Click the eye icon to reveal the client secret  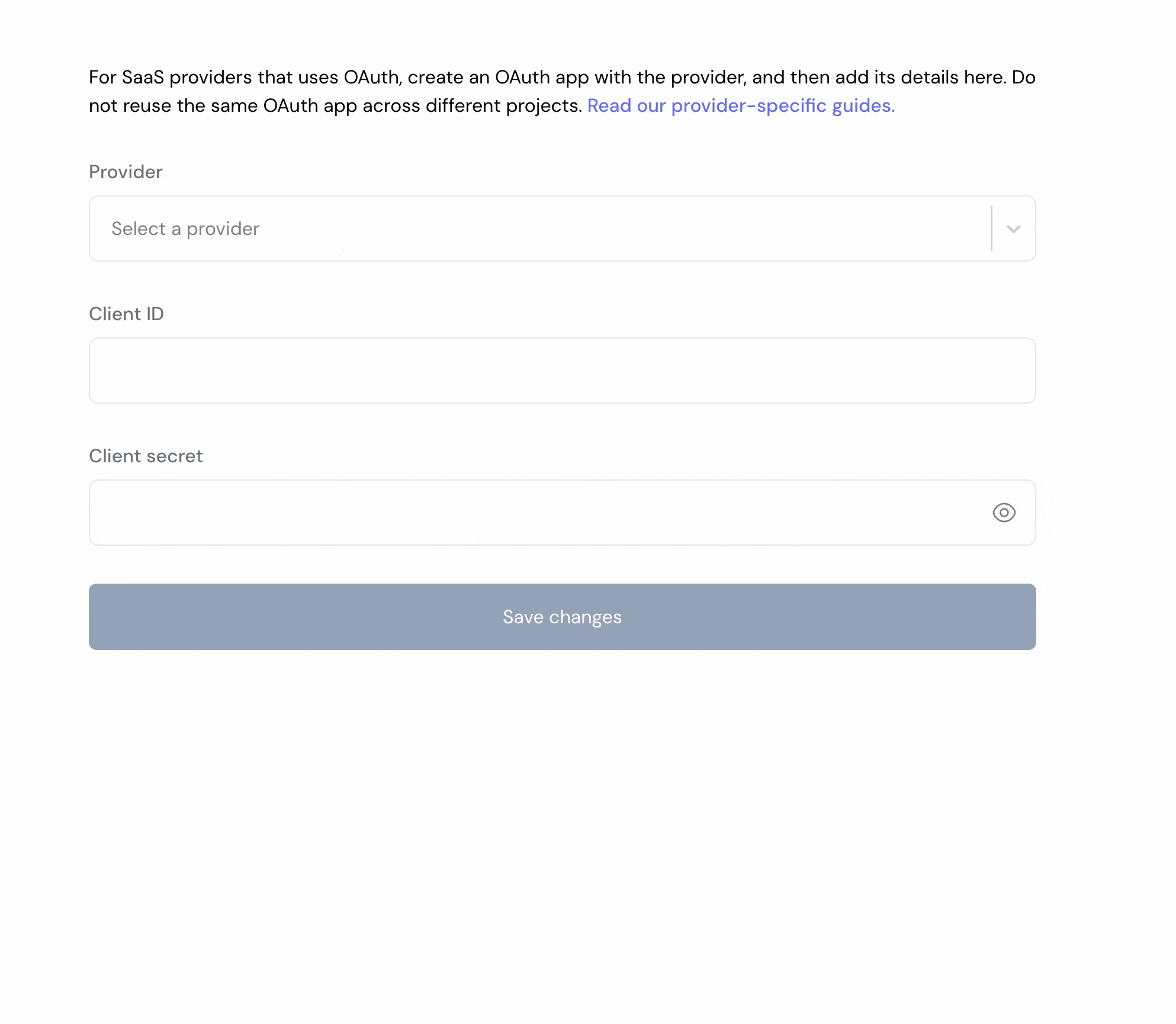pos(1004,513)
